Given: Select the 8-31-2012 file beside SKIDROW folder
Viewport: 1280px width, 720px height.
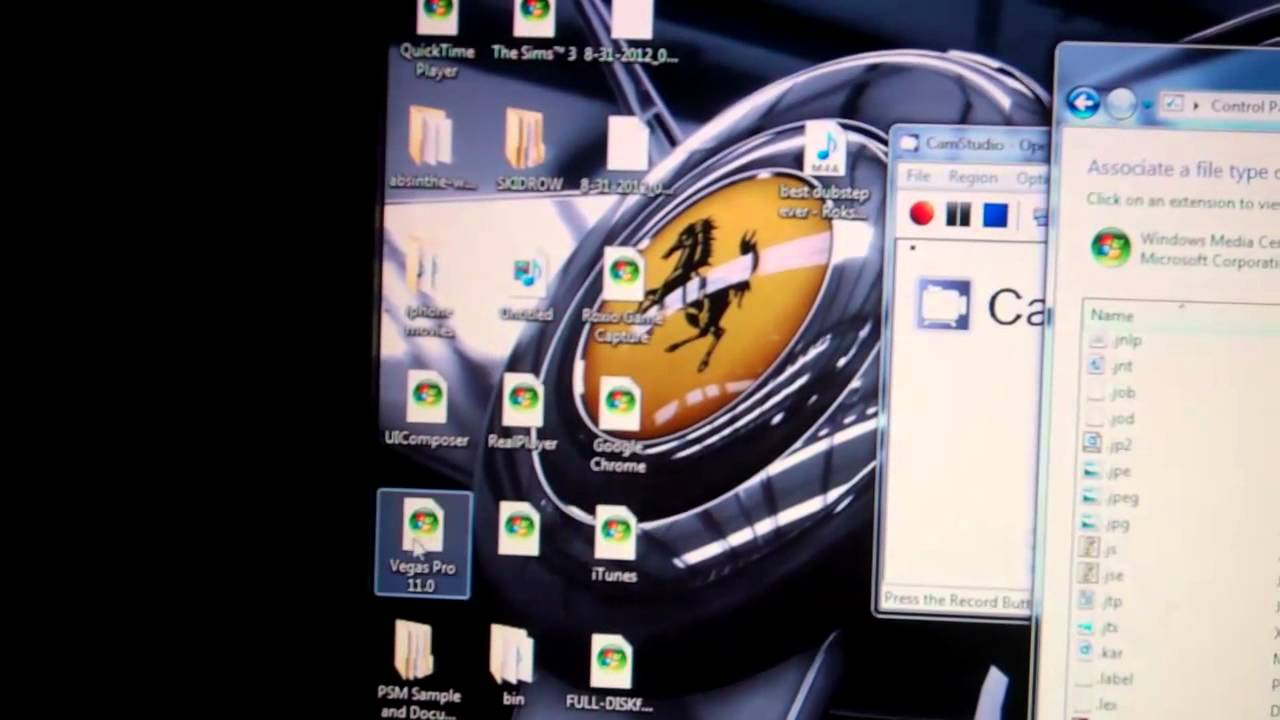Looking at the screenshot, I should point(627,154).
